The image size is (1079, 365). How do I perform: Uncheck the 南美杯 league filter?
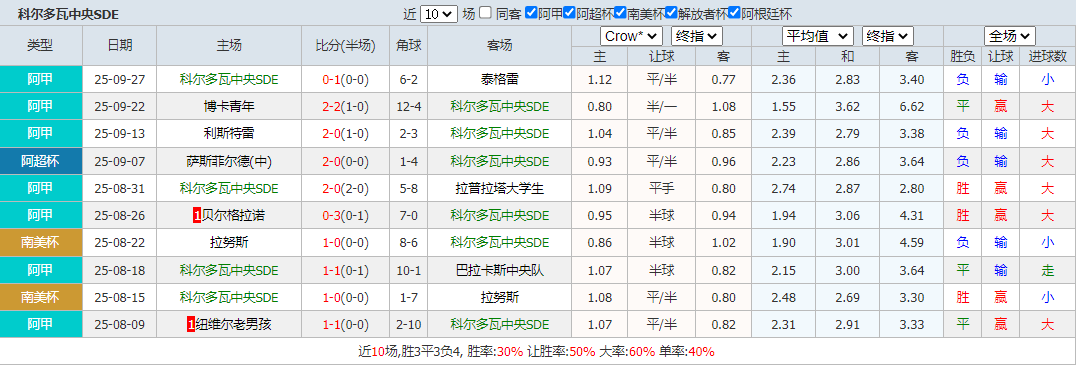(619, 12)
